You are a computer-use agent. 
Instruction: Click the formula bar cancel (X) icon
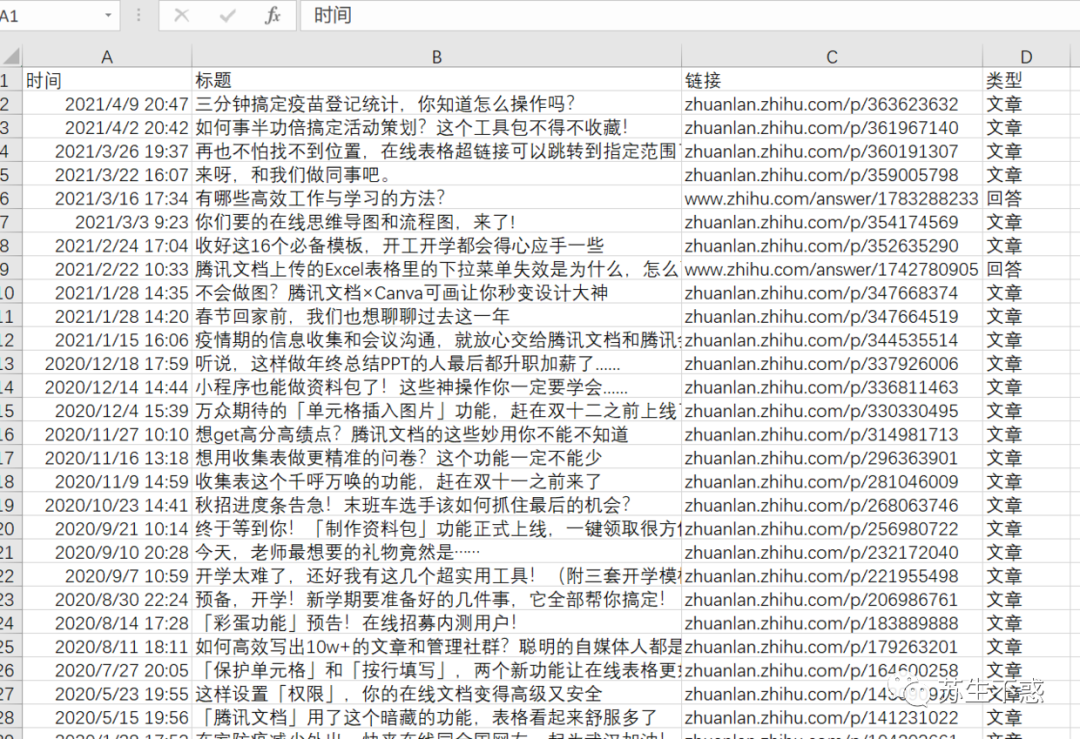coord(182,15)
